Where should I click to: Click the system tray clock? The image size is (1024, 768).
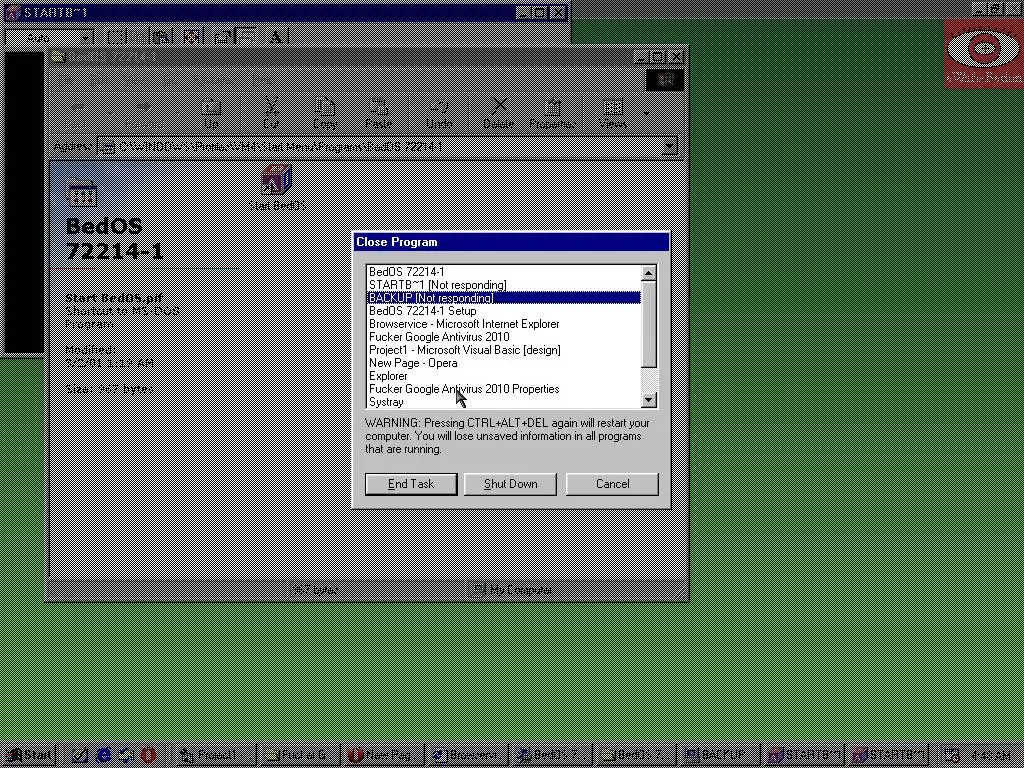991,756
